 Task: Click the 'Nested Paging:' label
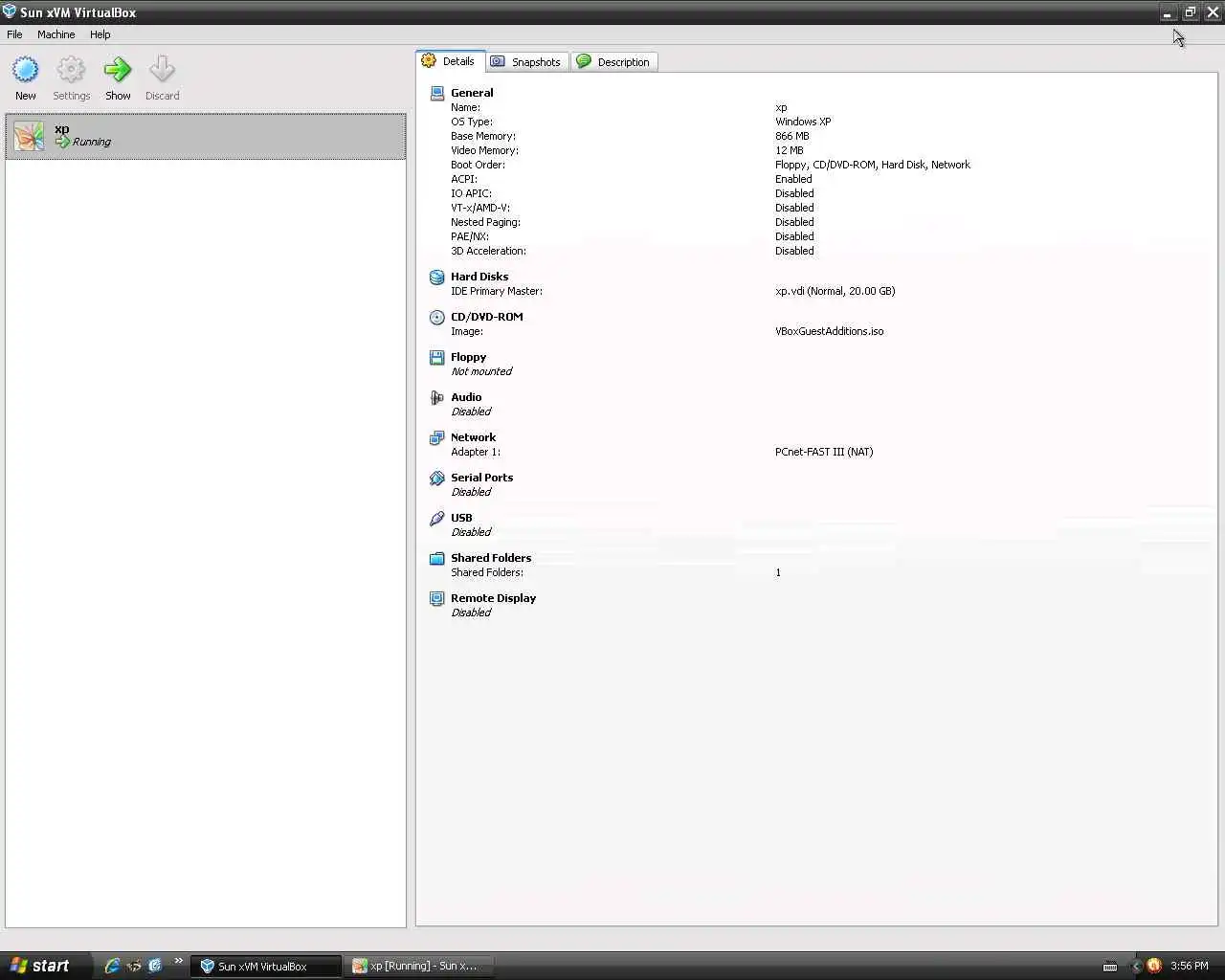click(486, 222)
